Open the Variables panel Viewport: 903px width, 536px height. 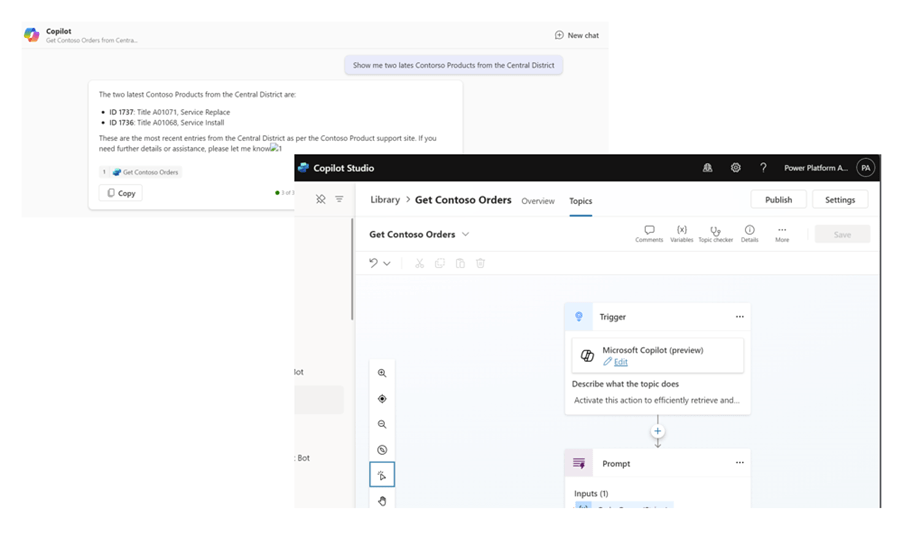[x=681, y=234]
